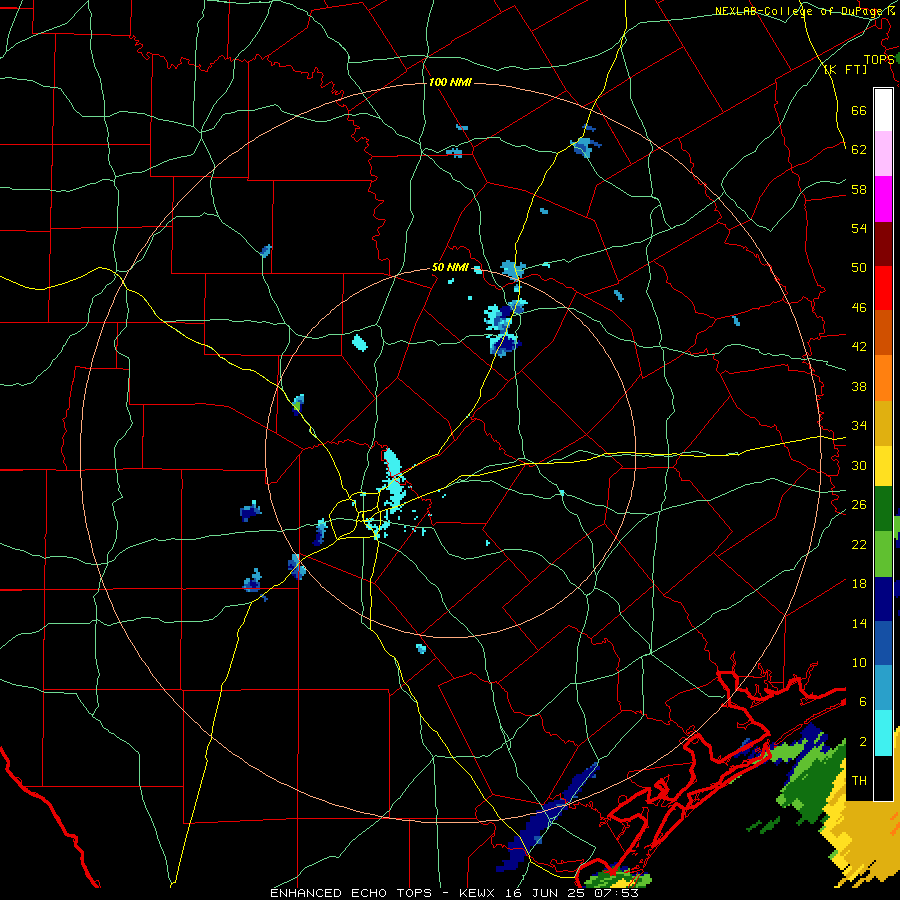900x900 pixels.
Task: Click the 'NEXLAB-College of DuPage' credit text
Action: [801, 11]
